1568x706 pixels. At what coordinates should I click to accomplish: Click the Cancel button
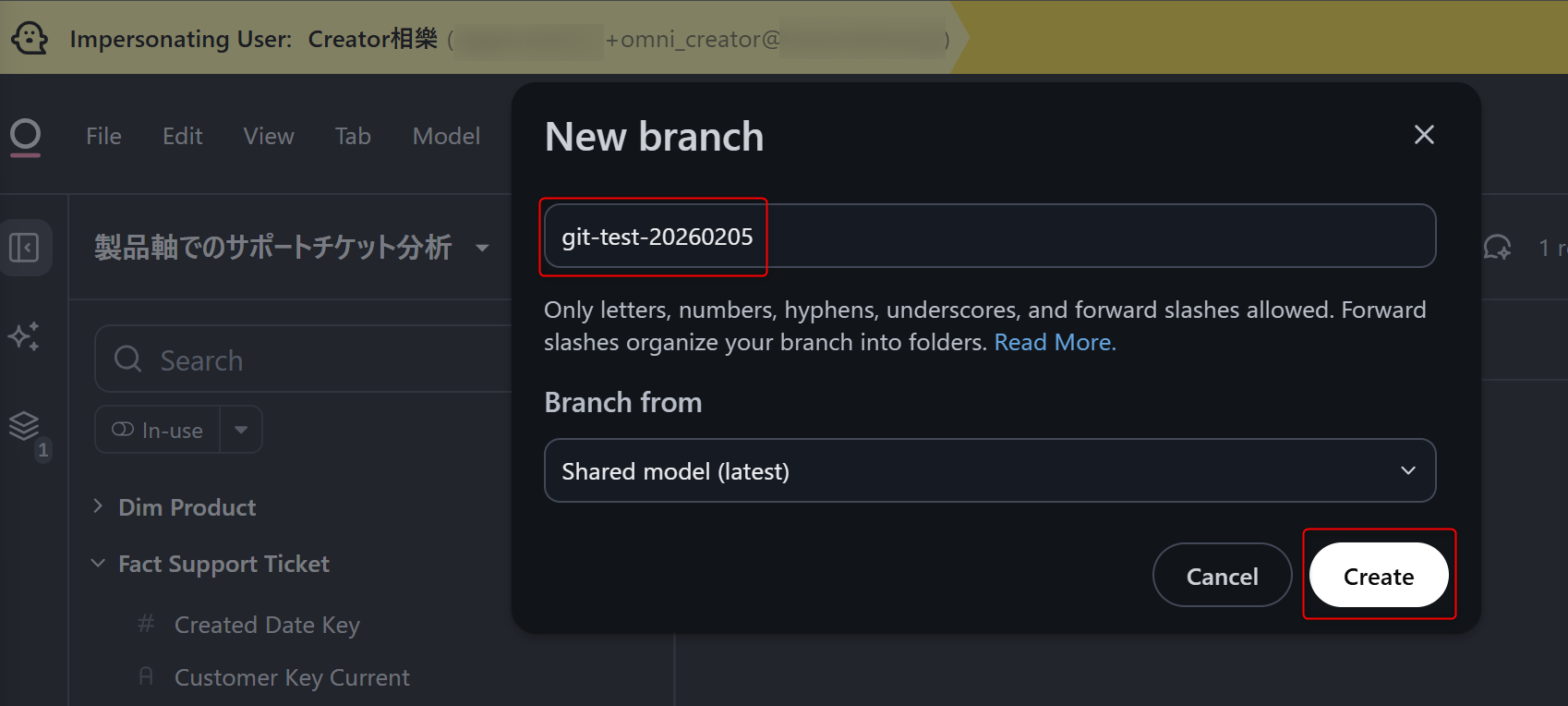coord(1222,576)
